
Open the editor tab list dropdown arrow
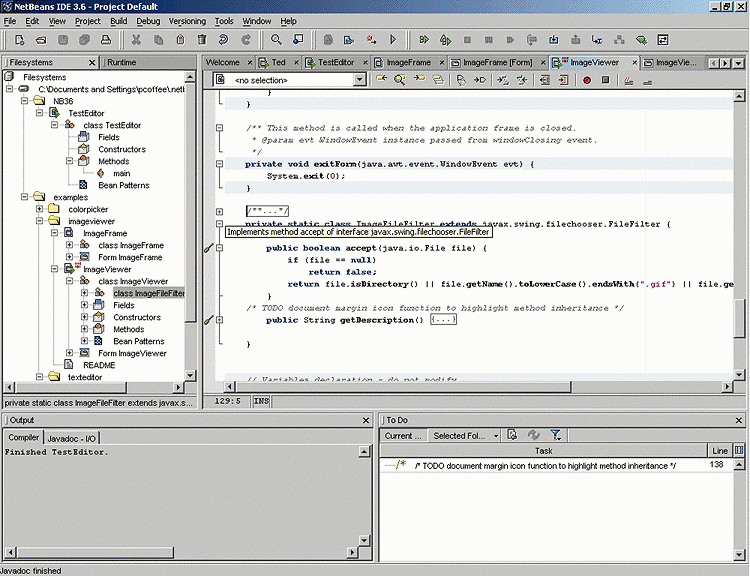pyautogui.click(x=739, y=63)
